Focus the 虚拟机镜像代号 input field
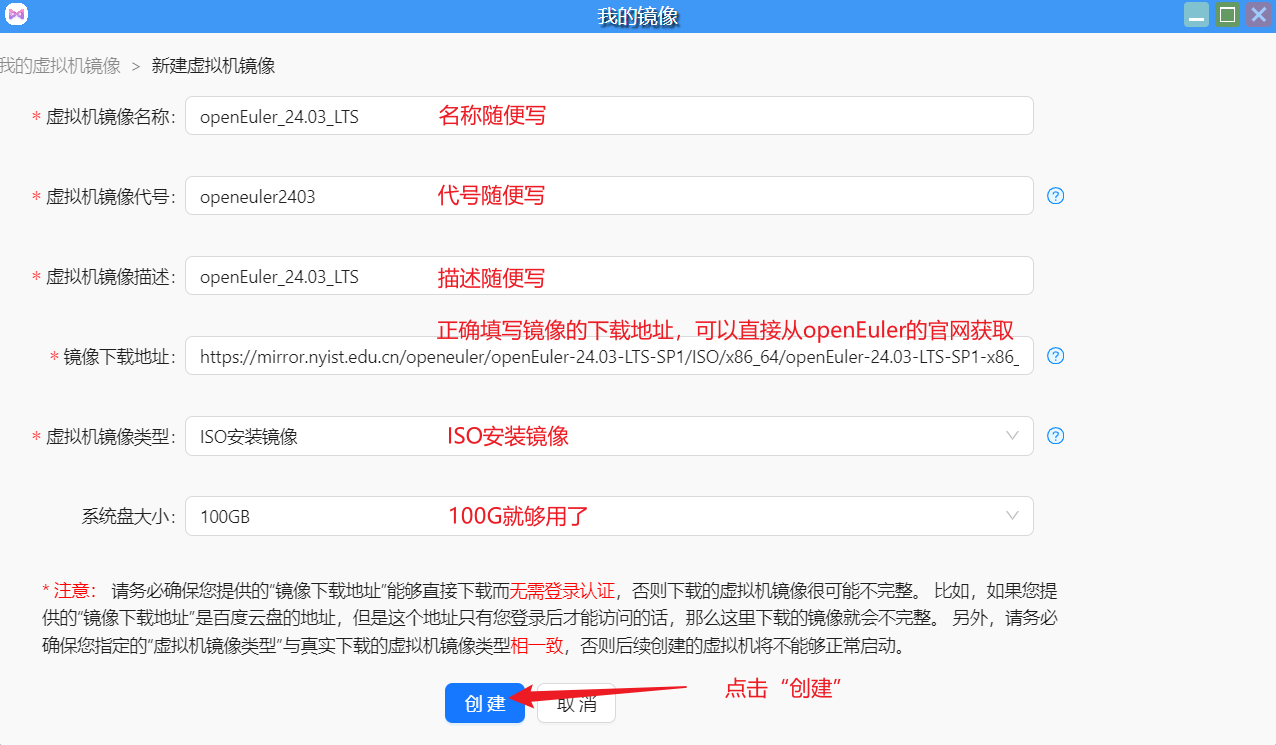 pyautogui.click(x=609, y=196)
